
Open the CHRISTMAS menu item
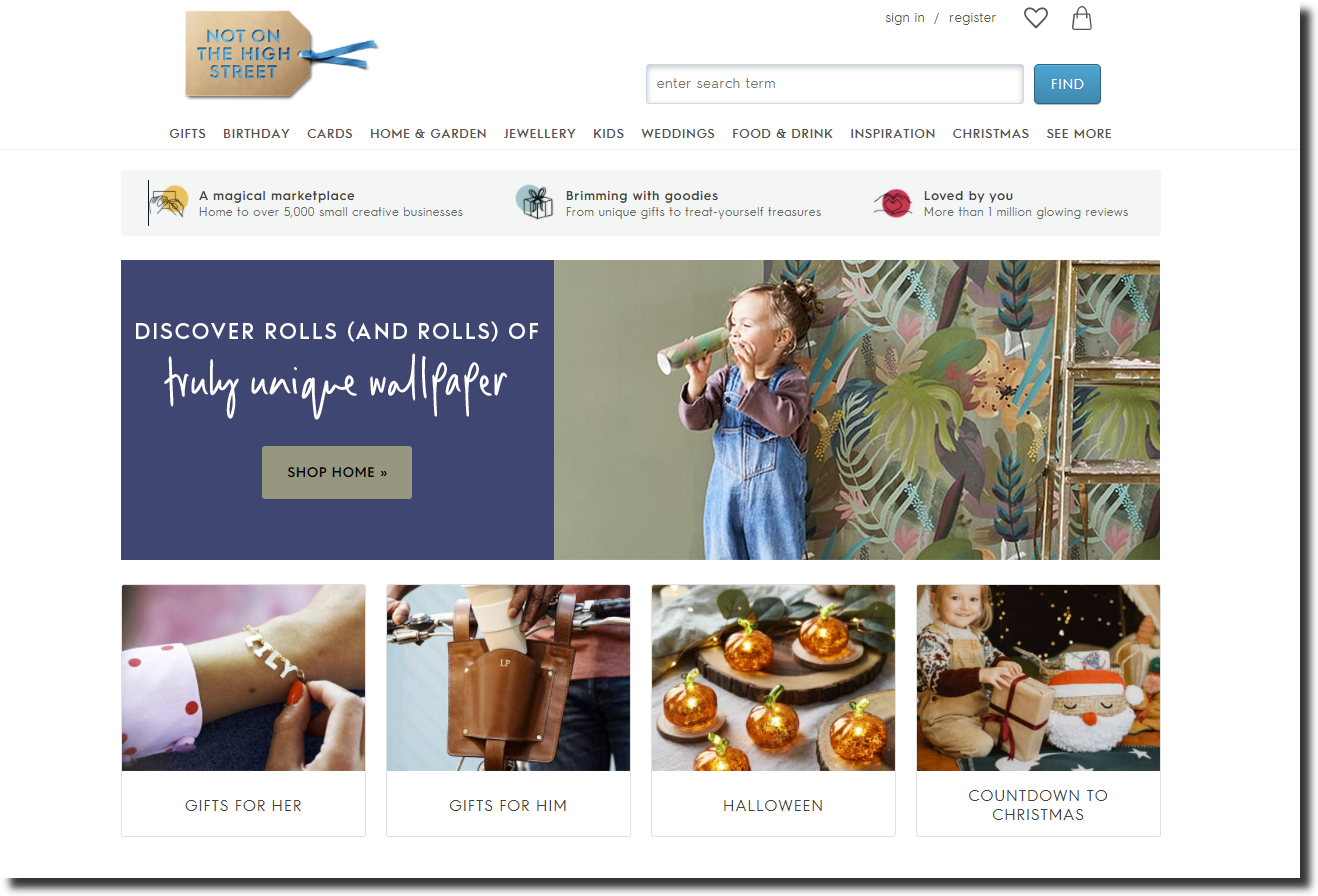coord(990,134)
